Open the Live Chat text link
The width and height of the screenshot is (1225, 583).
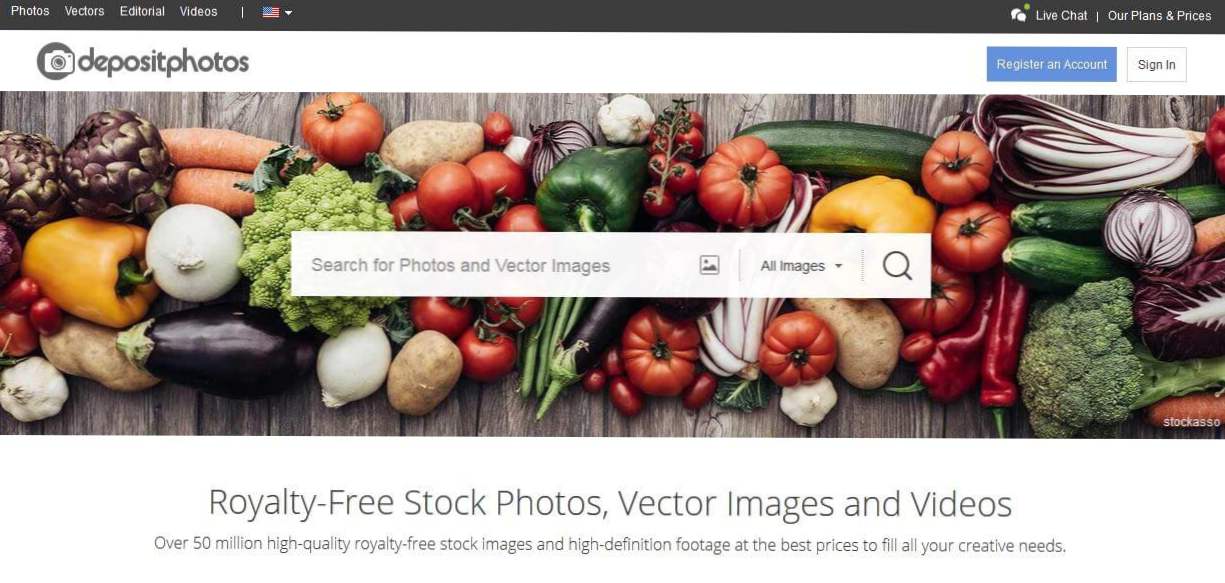click(x=1061, y=15)
